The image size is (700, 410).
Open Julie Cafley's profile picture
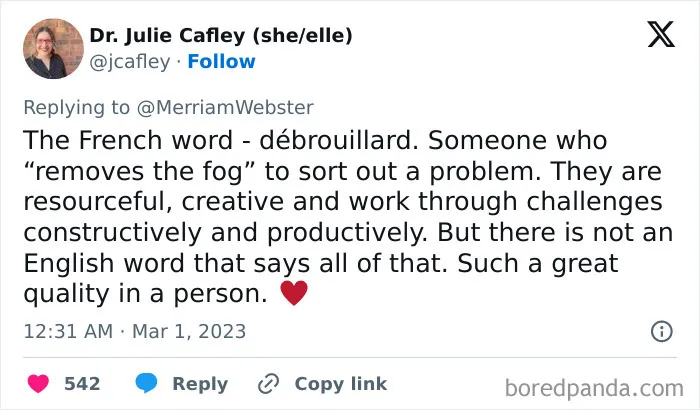53,48
